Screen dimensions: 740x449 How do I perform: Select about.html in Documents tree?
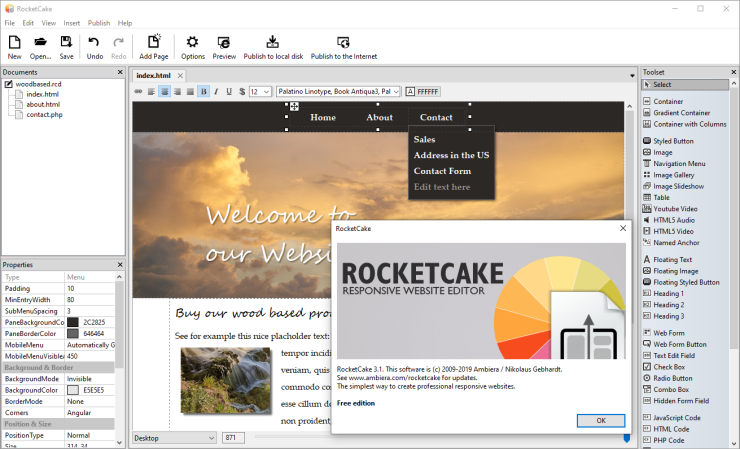[x=43, y=104]
